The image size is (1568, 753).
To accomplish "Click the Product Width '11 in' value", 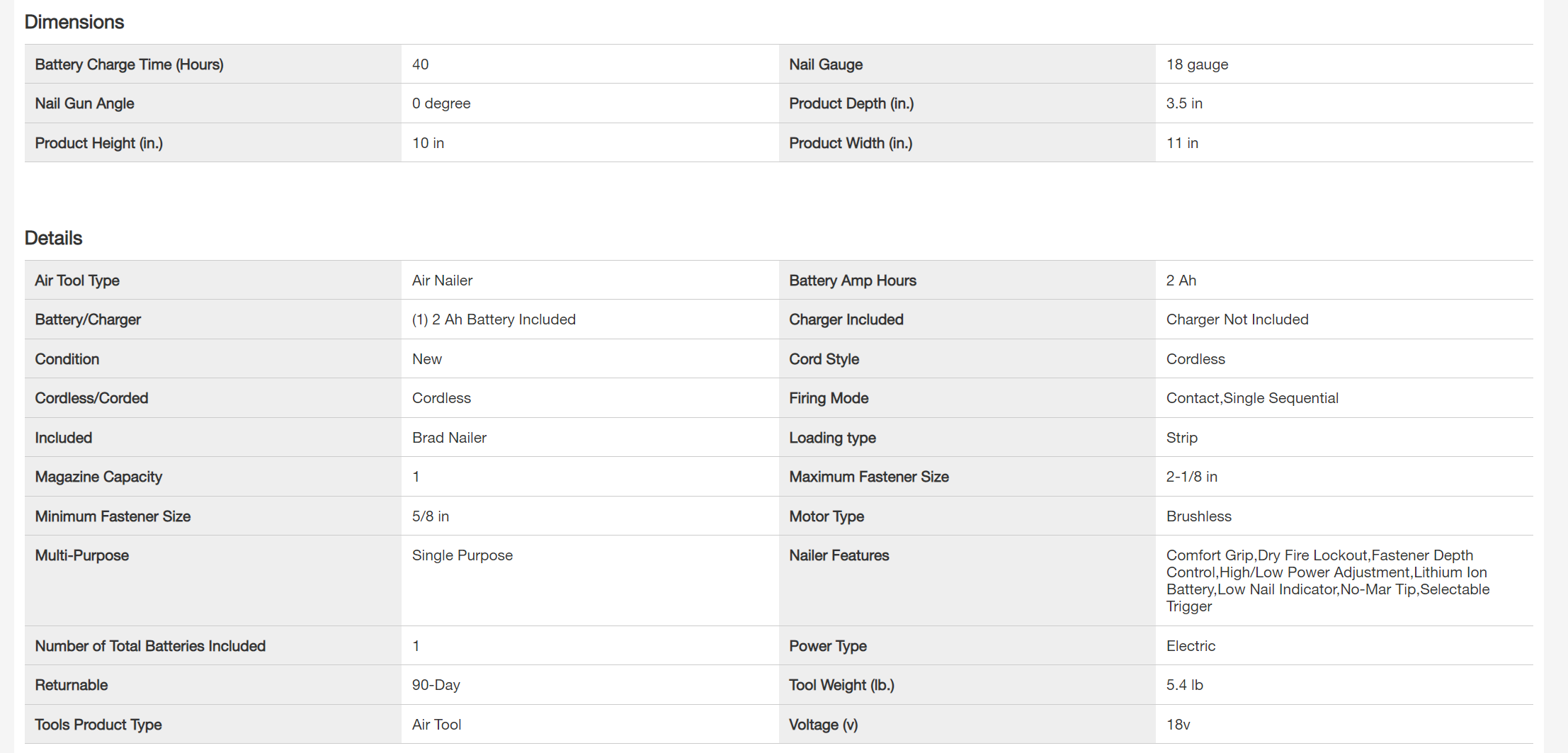I will point(1182,143).
